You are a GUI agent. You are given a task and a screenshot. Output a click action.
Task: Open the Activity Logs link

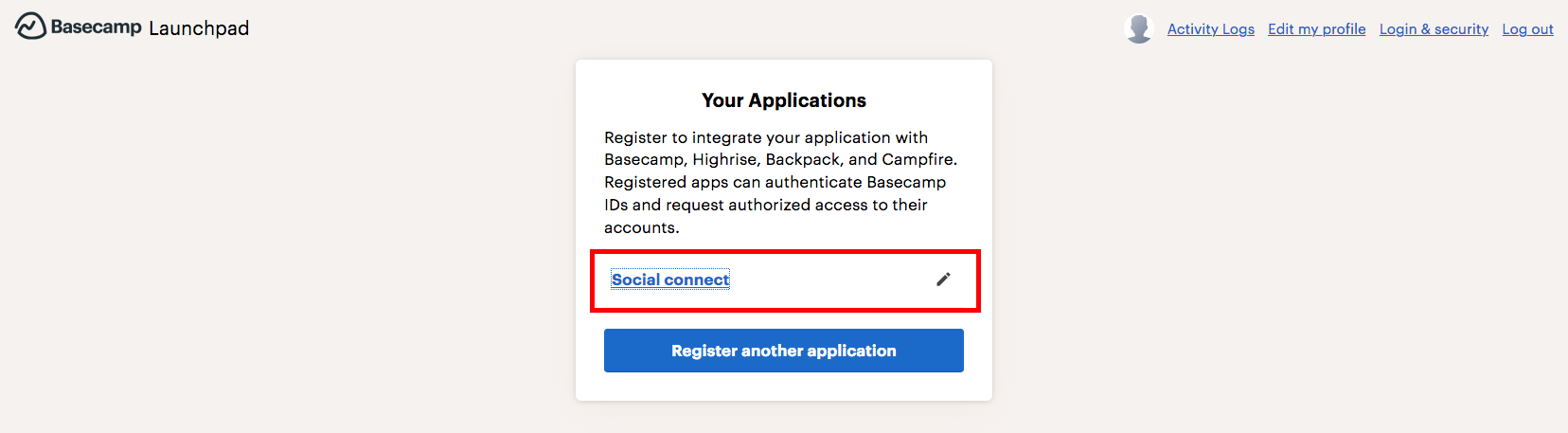[1210, 29]
